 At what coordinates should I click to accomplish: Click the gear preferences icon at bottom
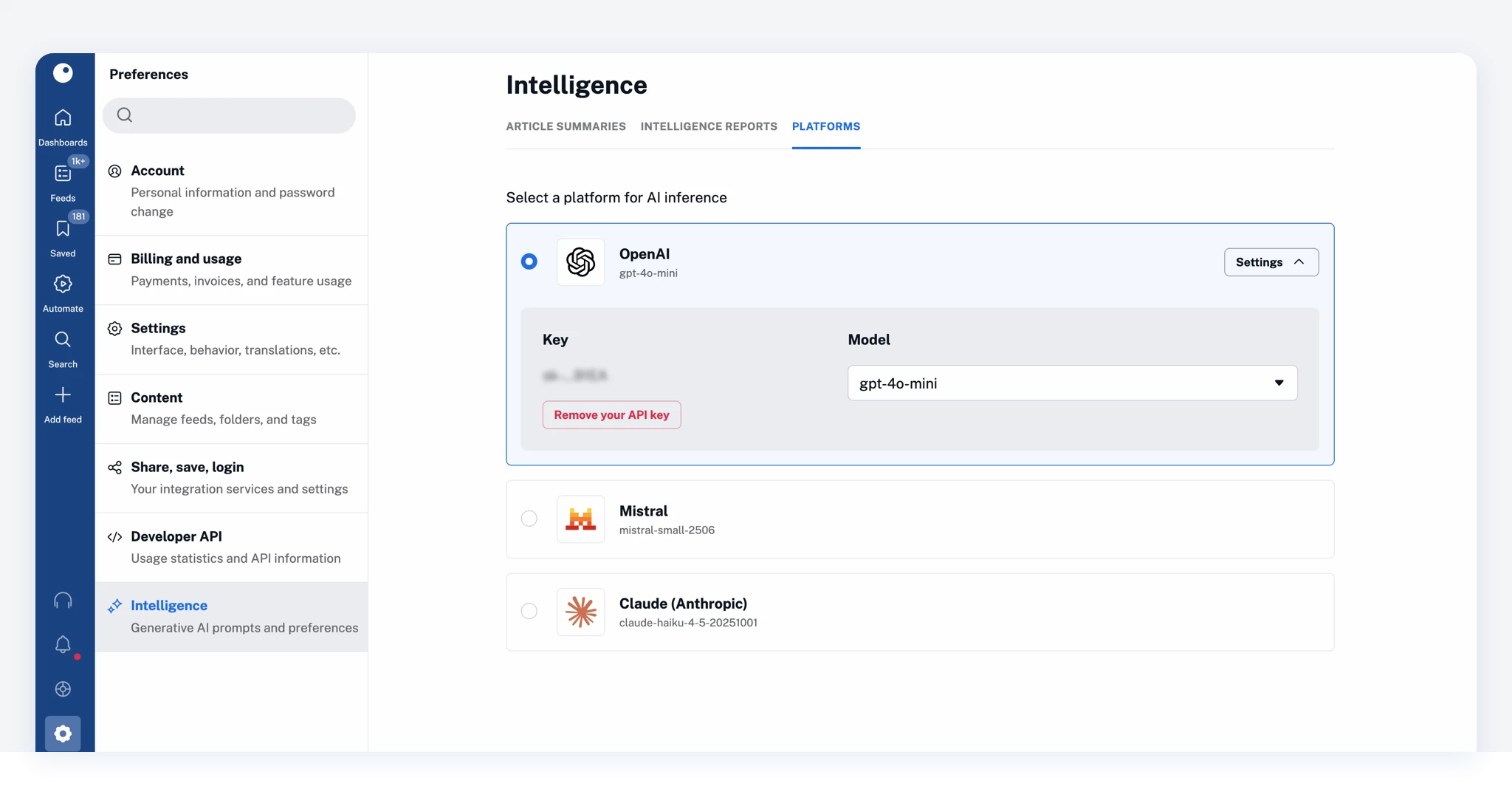pos(63,734)
